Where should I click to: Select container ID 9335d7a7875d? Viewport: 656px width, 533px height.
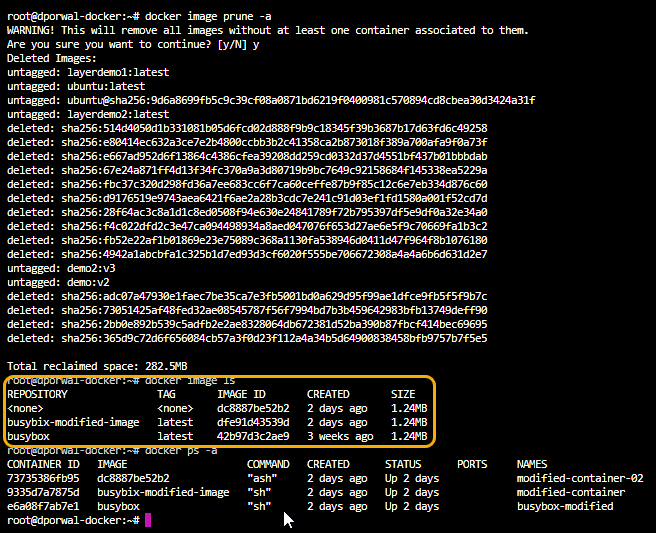point(43,492)
